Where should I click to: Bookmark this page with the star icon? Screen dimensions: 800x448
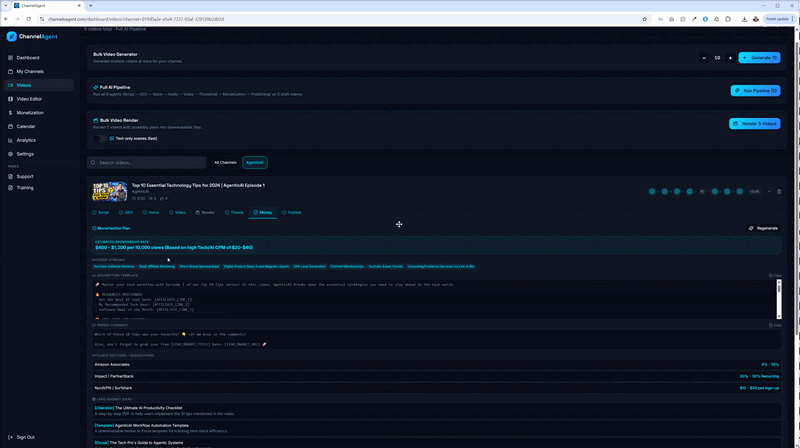[644, 19]
